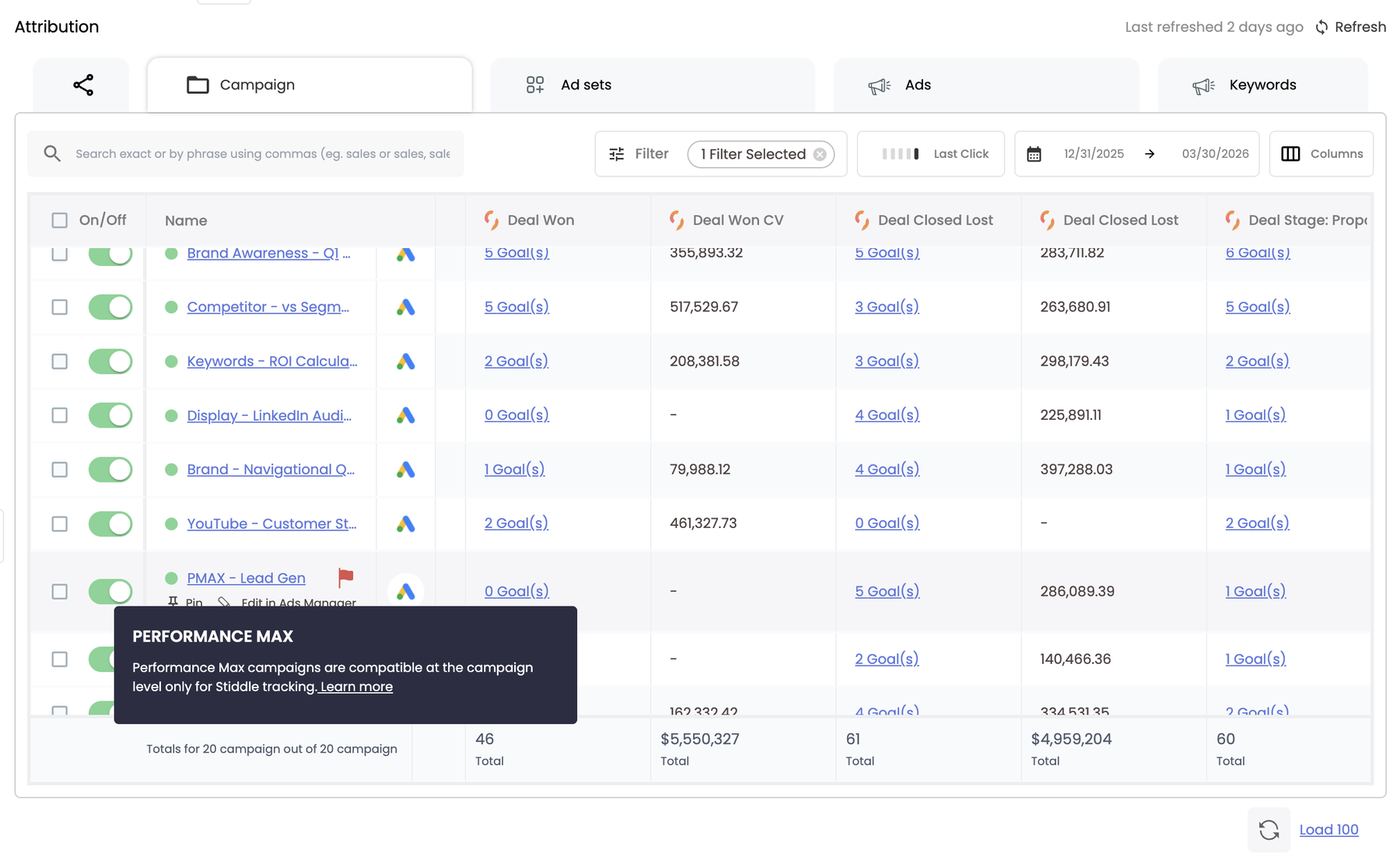
Task: Sort by the Deal Won CV column header
Action: pyautogui.click(x=738, y=220)
